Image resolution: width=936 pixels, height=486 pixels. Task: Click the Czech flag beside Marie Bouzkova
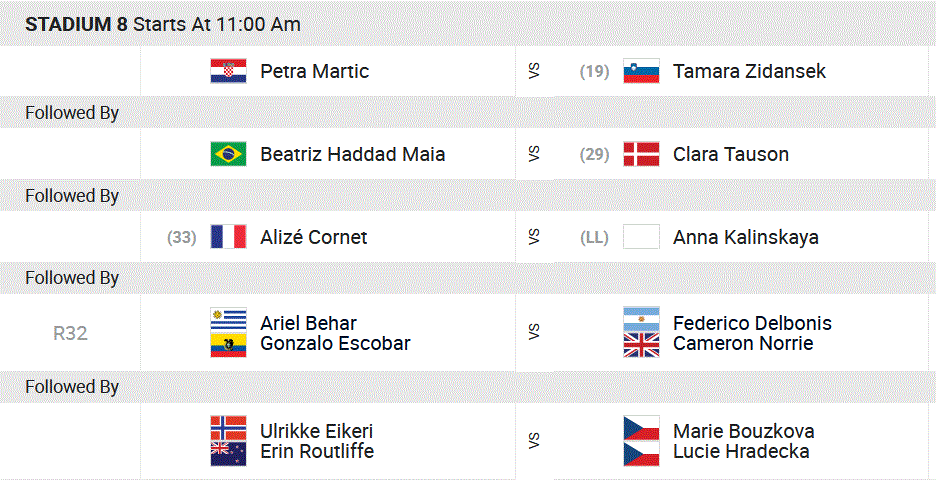641,428
